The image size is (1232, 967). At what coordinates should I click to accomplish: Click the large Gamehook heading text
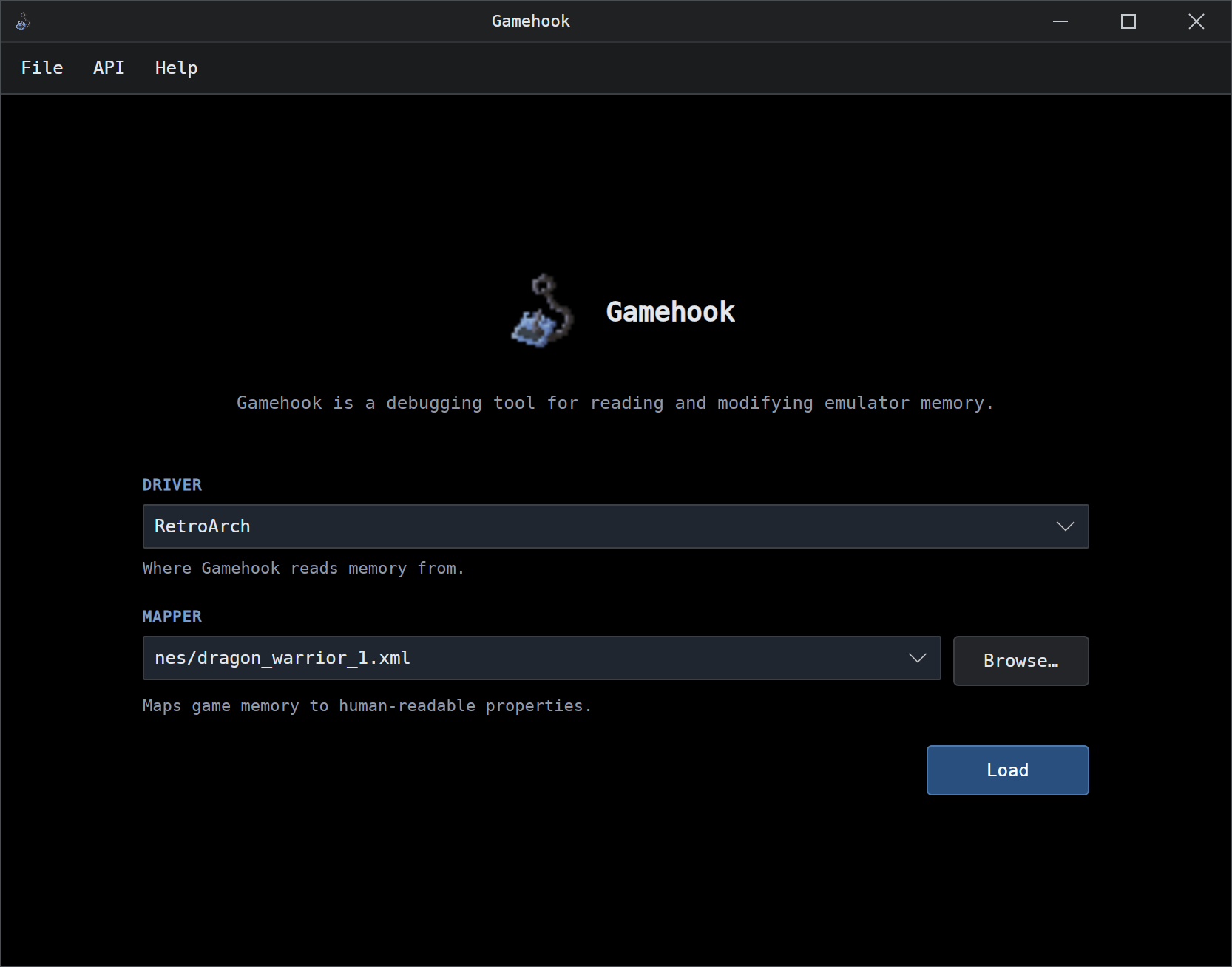point(671,312)
